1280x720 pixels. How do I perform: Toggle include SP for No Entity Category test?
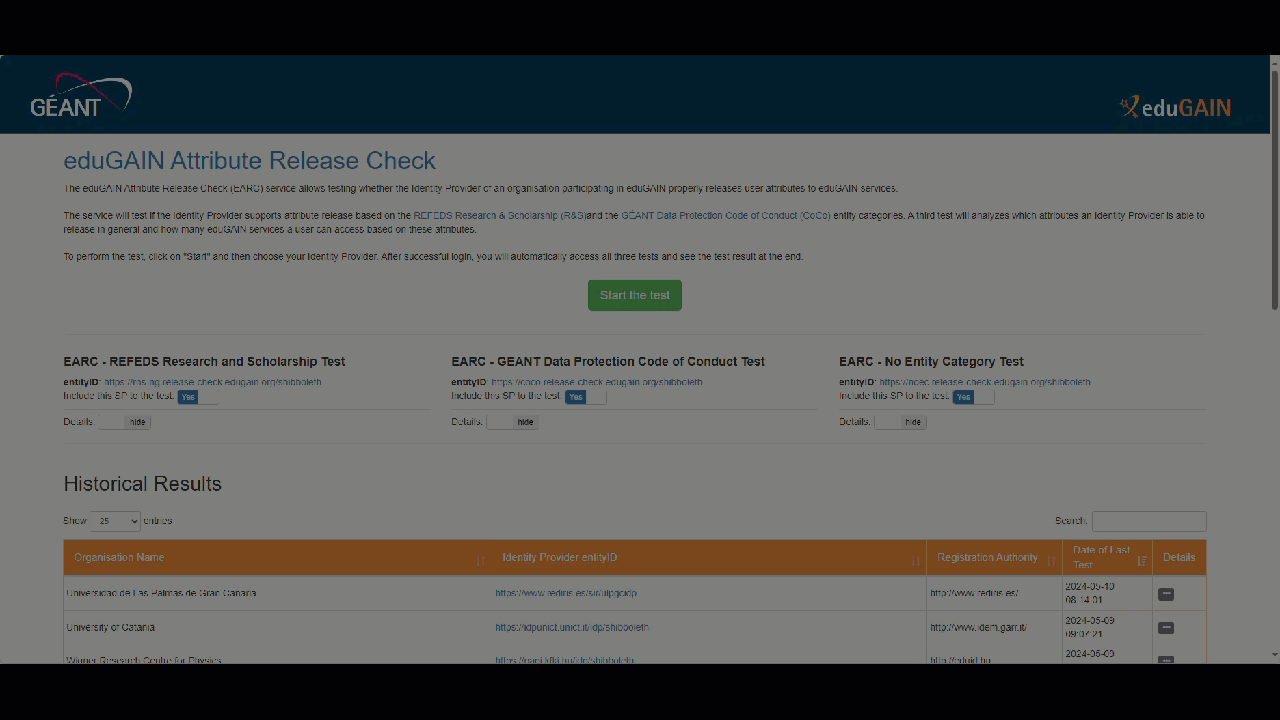tap(973, 397)
